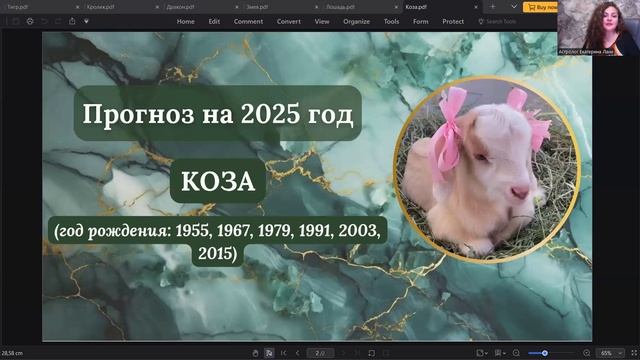Open the Protect menu

click(453, 22)
